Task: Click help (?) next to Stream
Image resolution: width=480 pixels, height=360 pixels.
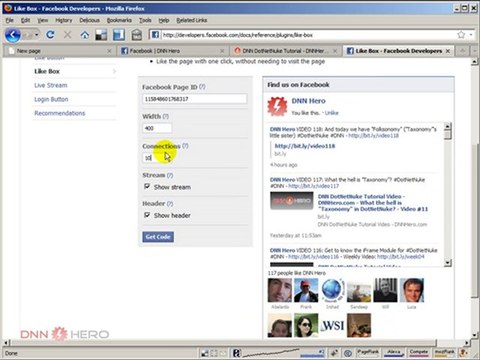Action: pyautogui.click(x=170, y=175)
